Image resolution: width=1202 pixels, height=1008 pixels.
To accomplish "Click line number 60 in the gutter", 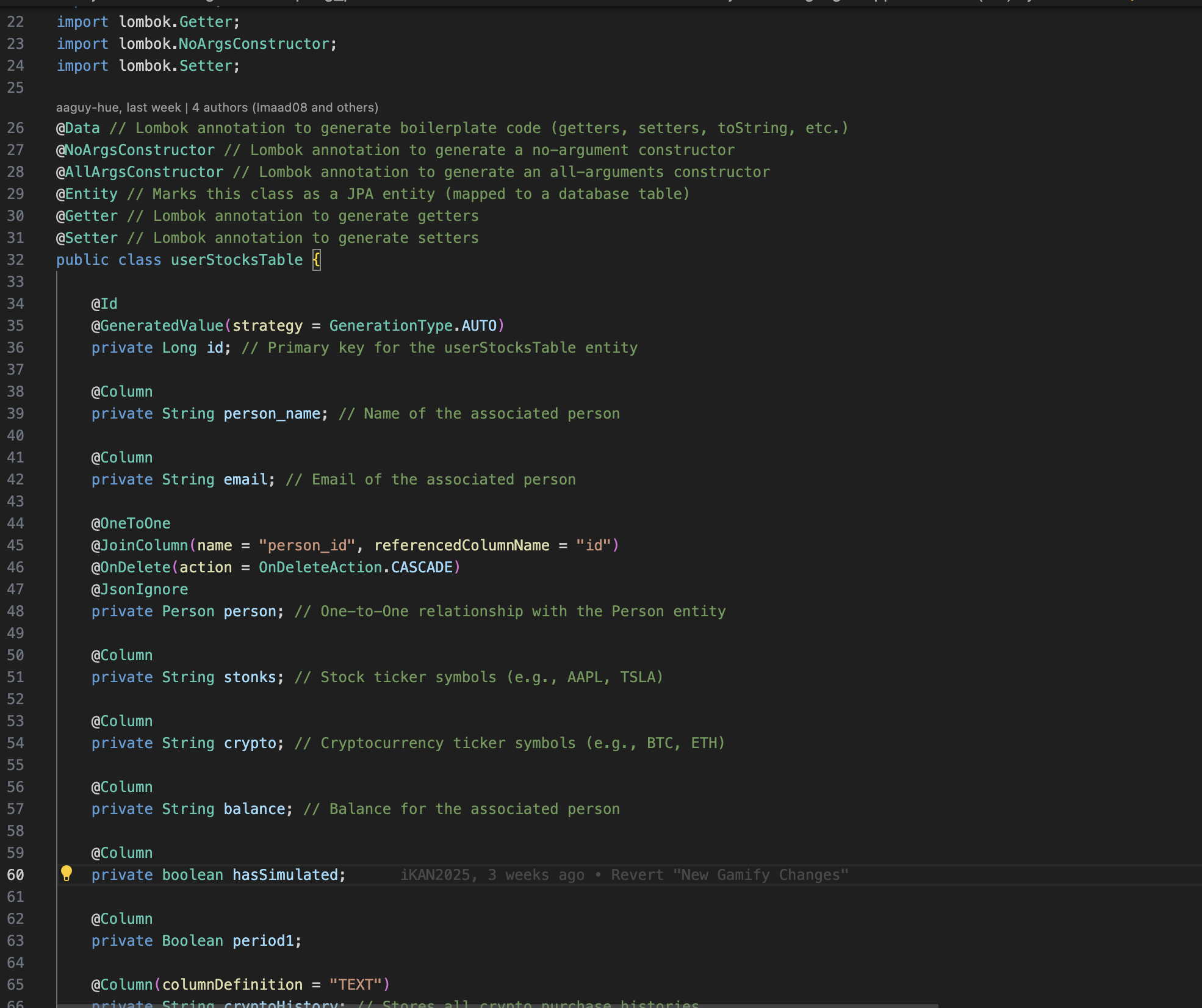I will [16, 875].
